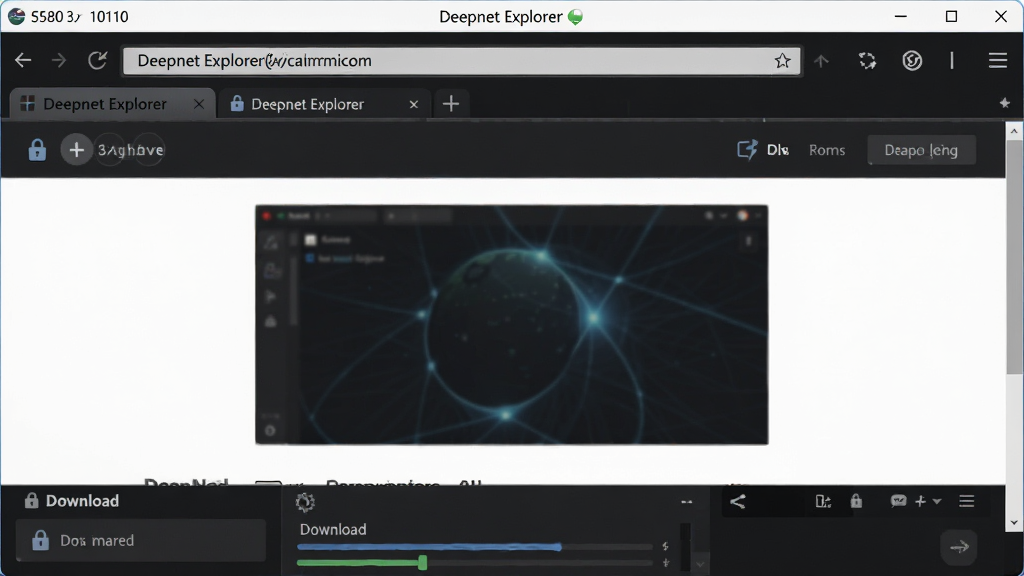Click the dashes icon in download panel
This screenshot has height=576, width=1024.
[x=686, y=502]
